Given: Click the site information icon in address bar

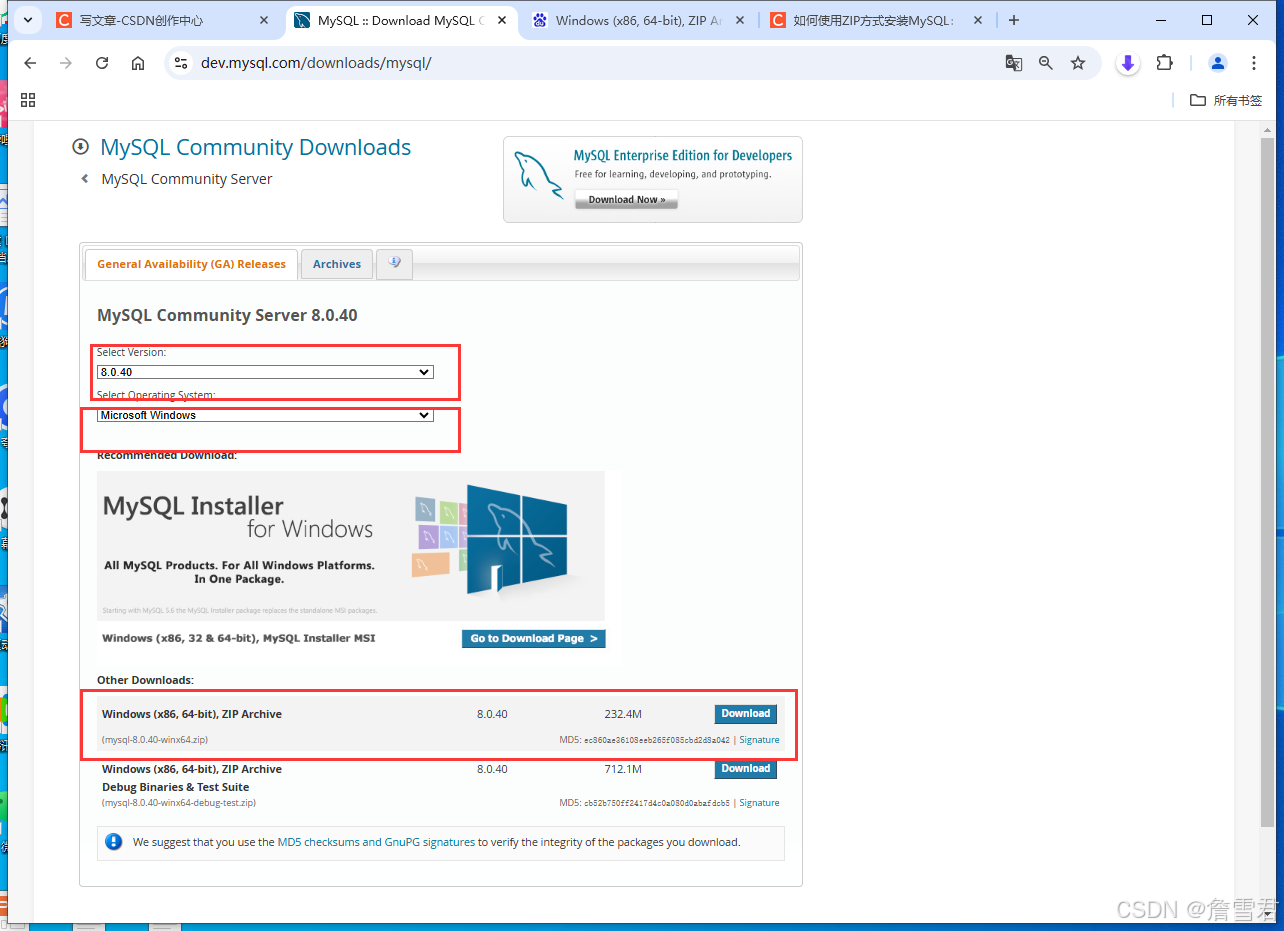Looking at the screenshot, I should coord(181,63).
